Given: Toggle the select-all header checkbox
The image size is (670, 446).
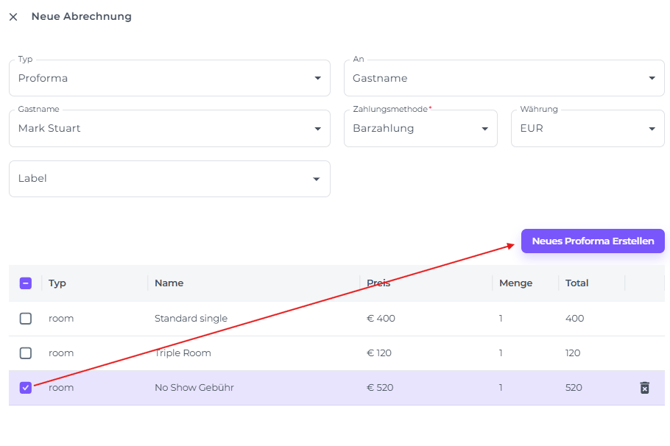Looking at the screenshot, I should pyautogui.click(x=26, y=283).
